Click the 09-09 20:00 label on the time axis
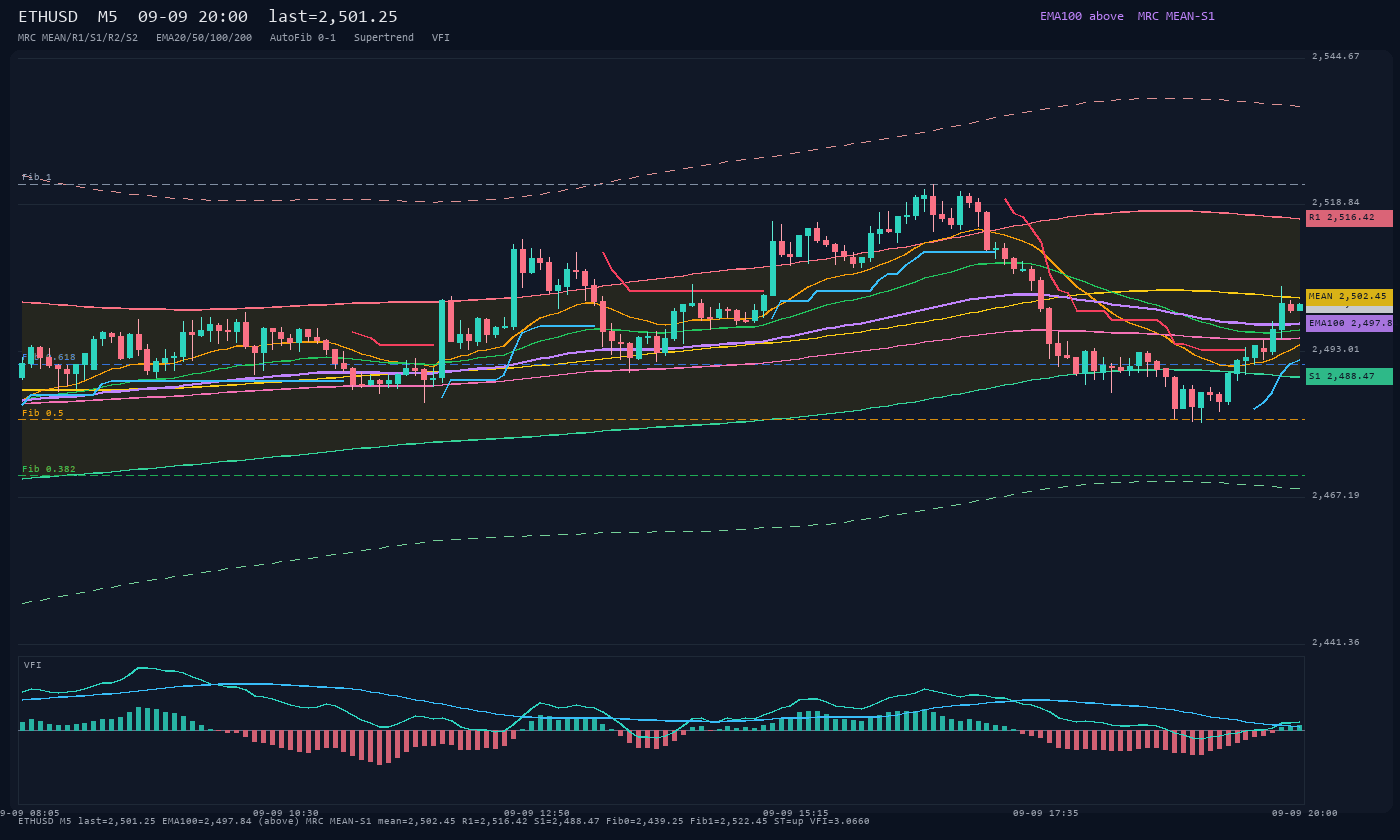The height and width of the screenshot is (840, 1400). [1305, 813]
